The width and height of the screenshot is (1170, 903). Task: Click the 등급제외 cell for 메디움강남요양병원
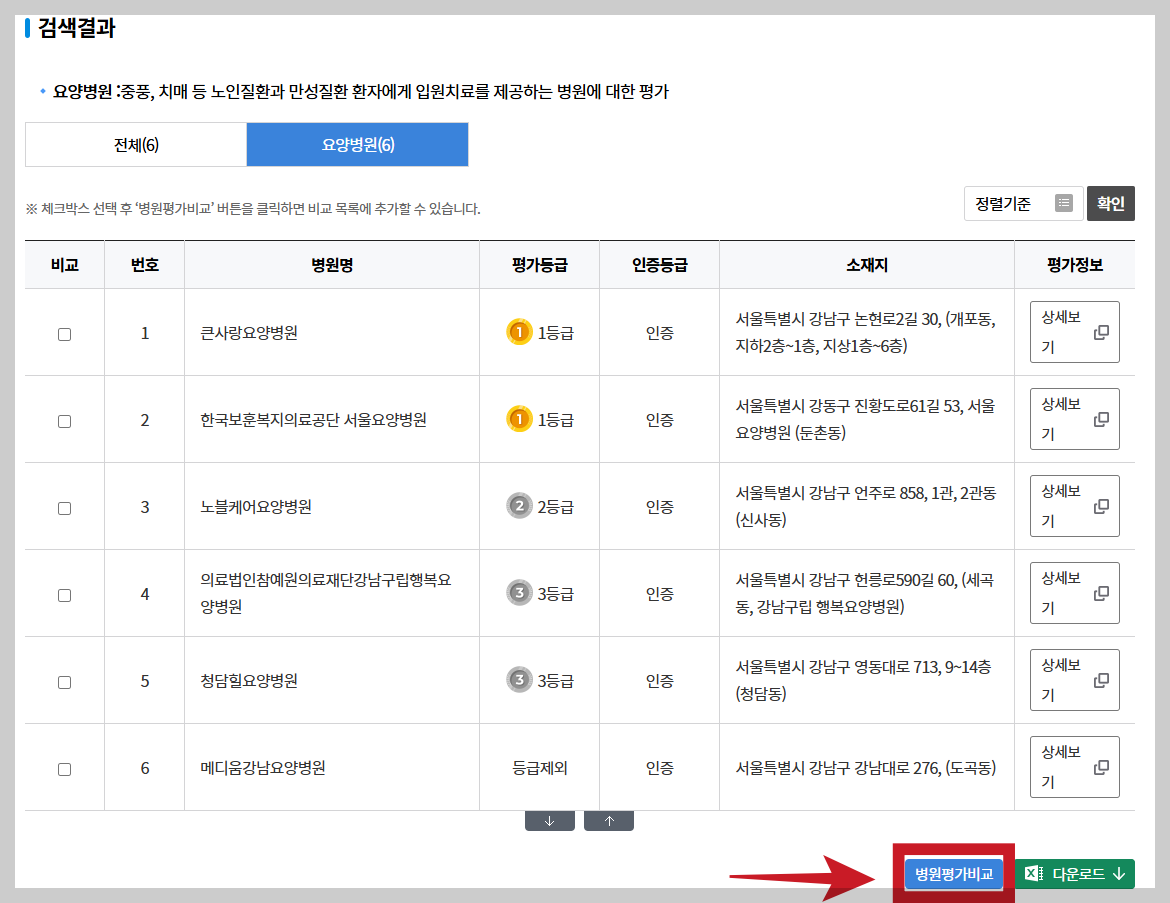click(539, 768)
